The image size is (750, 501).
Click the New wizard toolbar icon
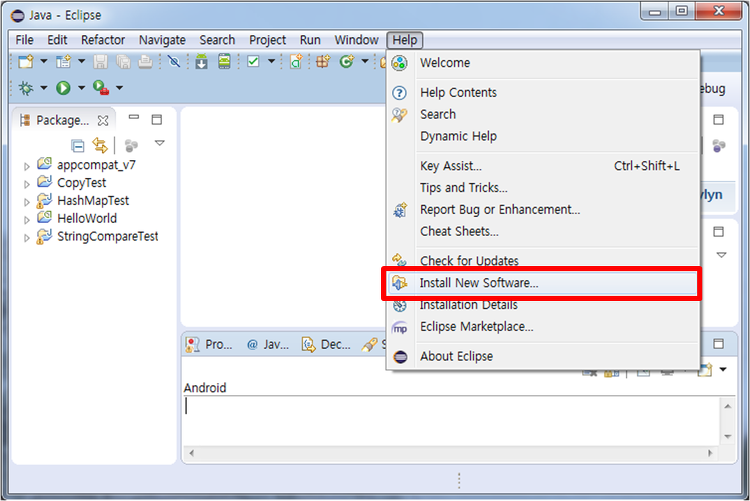coord(26,61)
